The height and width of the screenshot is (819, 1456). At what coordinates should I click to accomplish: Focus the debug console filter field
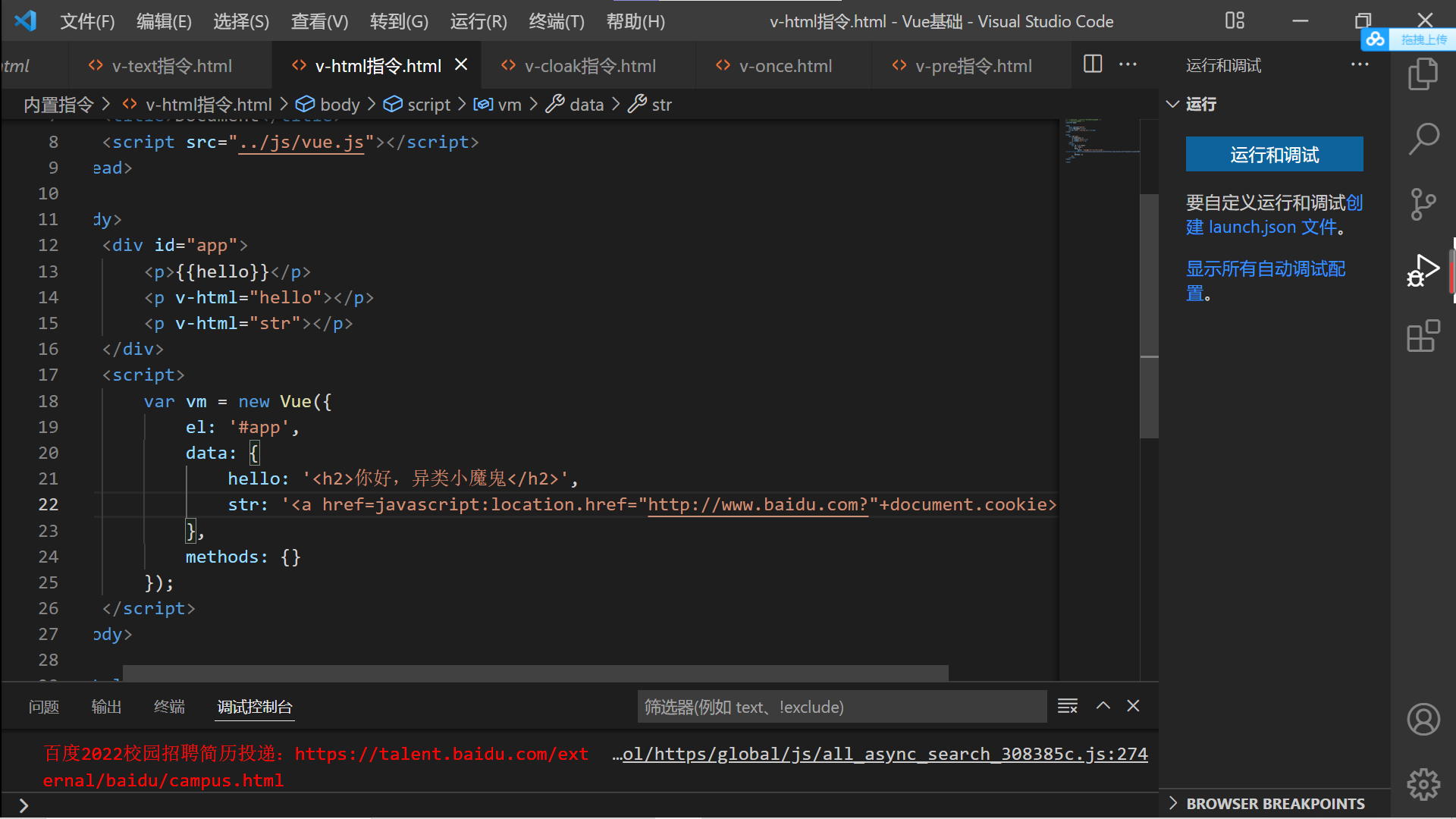coord(842,707)
